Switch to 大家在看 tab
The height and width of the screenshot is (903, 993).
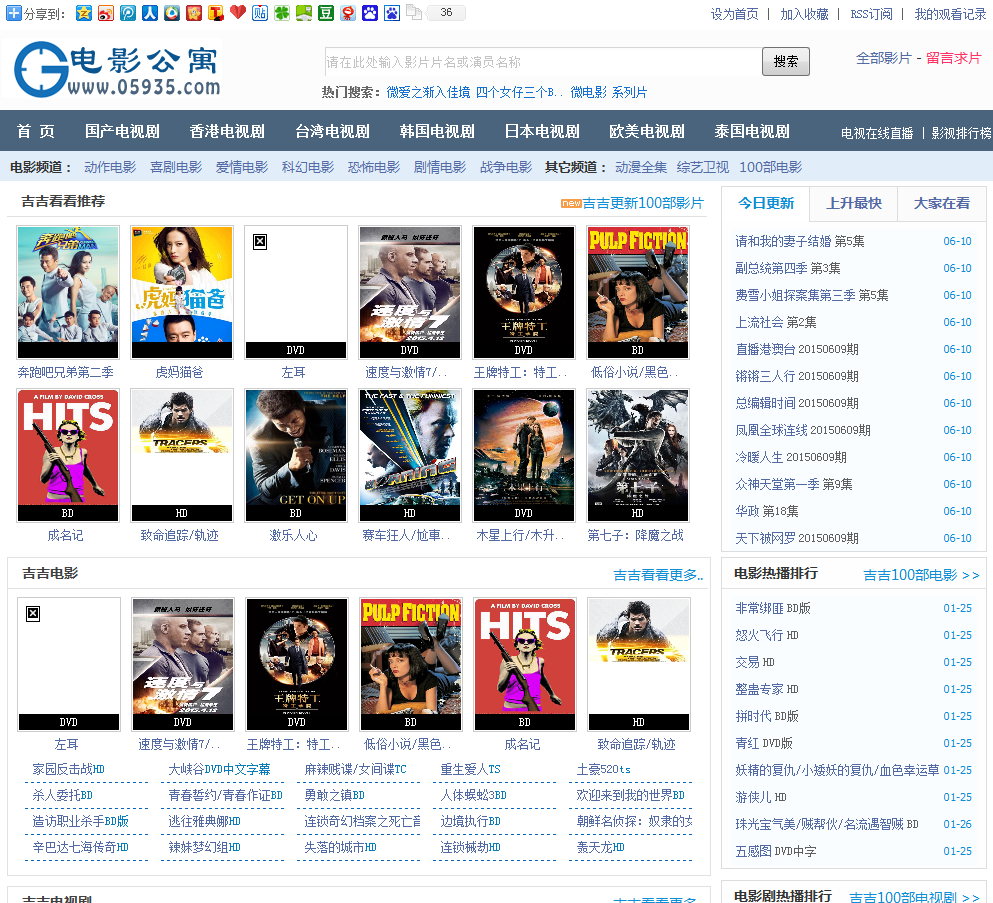pos(942,203)
